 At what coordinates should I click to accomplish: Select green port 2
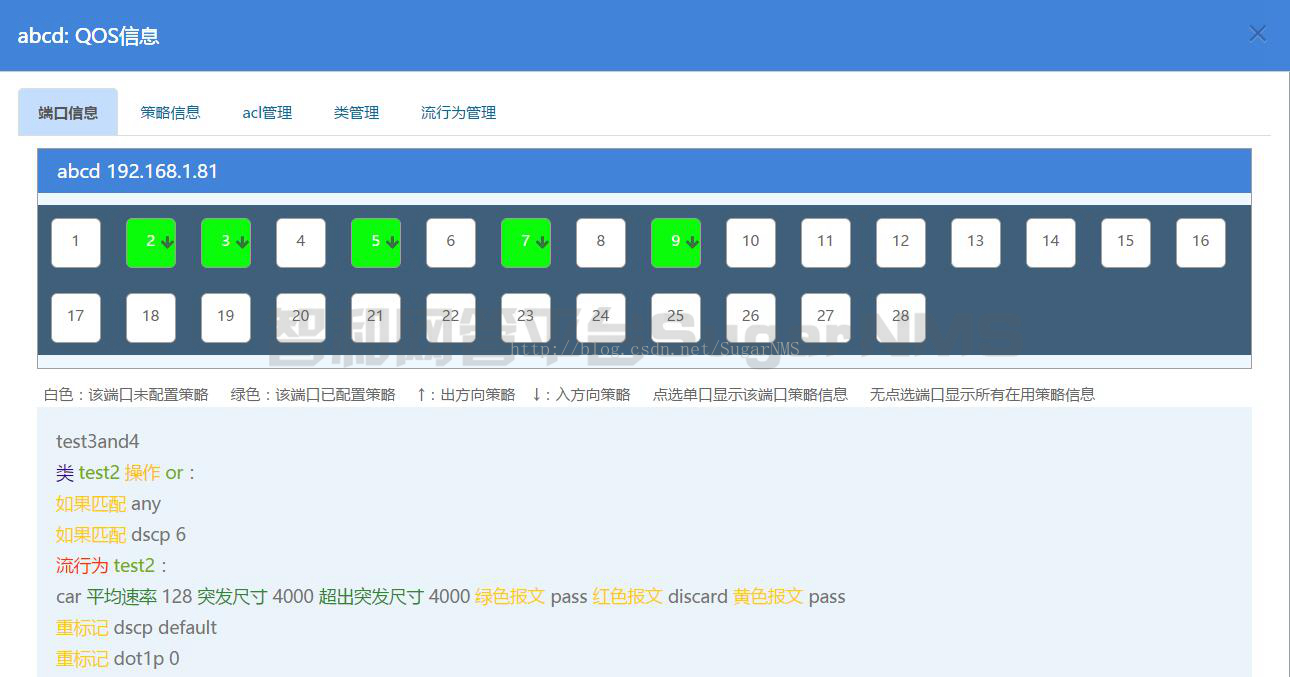pos(151,243)
